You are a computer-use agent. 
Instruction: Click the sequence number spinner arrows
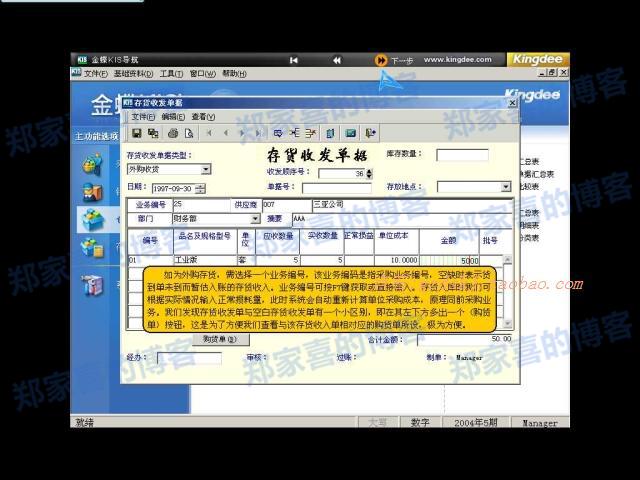369,174
